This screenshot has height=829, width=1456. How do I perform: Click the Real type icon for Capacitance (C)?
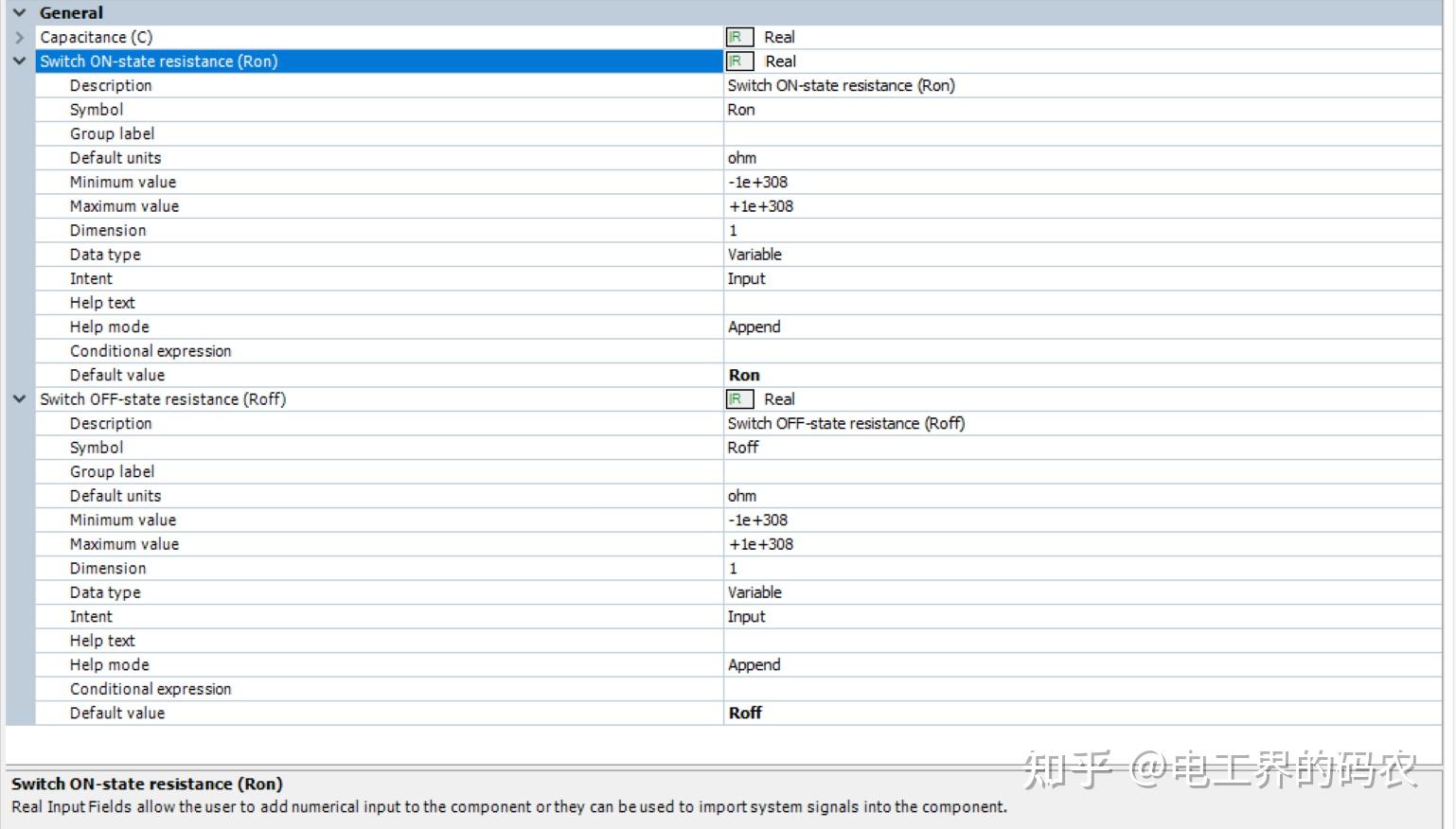pyautogui.click(x=738, y=37)
